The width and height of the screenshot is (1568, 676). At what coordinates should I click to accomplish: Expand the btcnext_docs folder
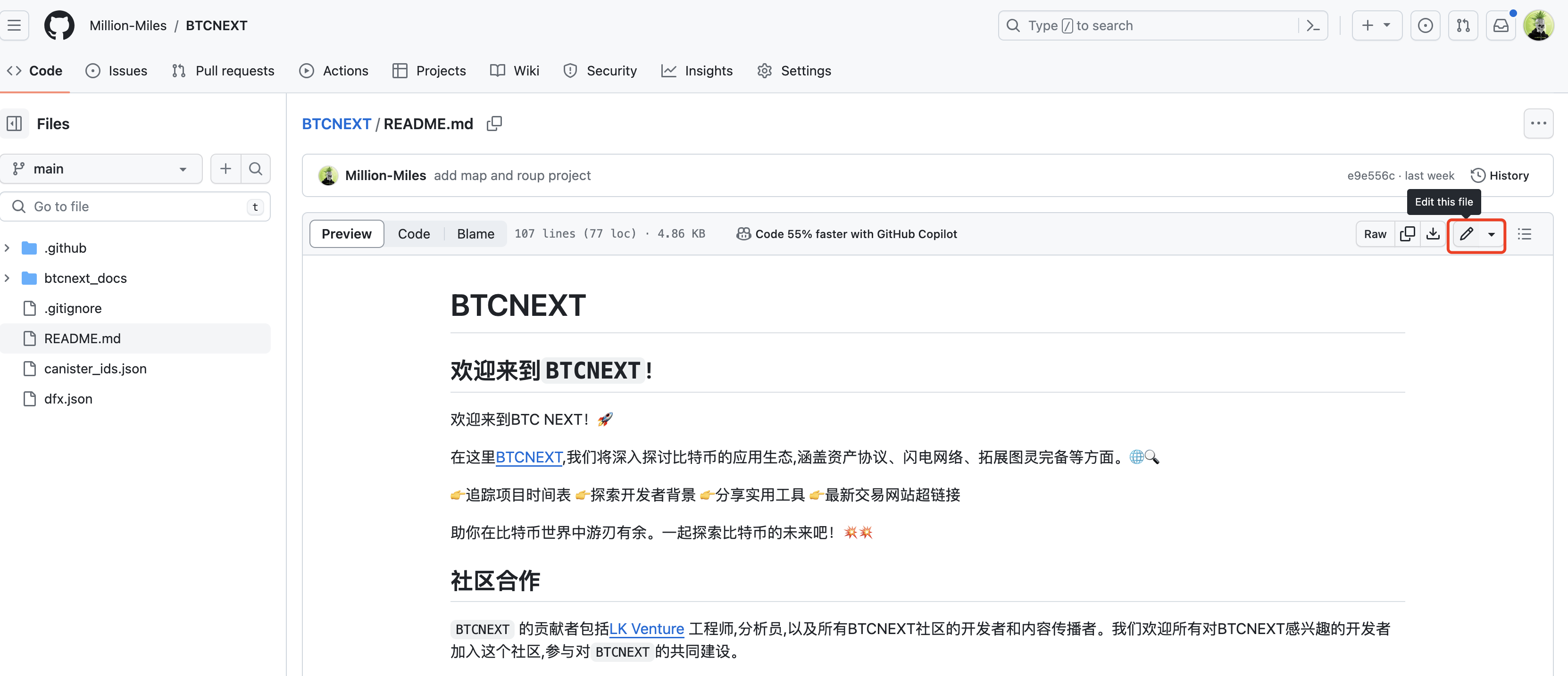[7, 278]
